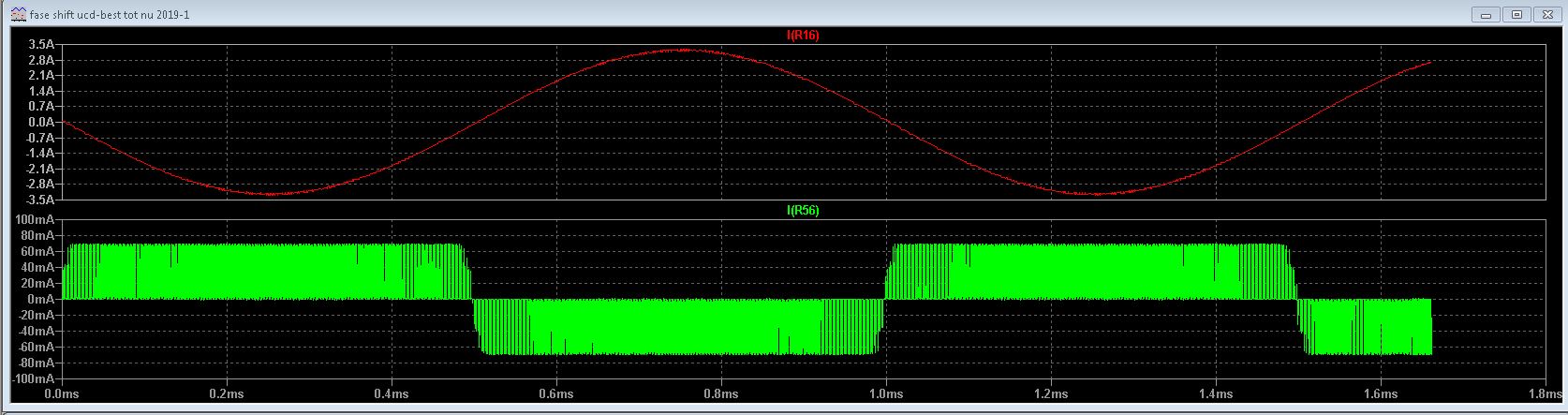Viewport: 1568px width, 415px height.
Task: Maximize the waveform window
Action: point(1516,15)
